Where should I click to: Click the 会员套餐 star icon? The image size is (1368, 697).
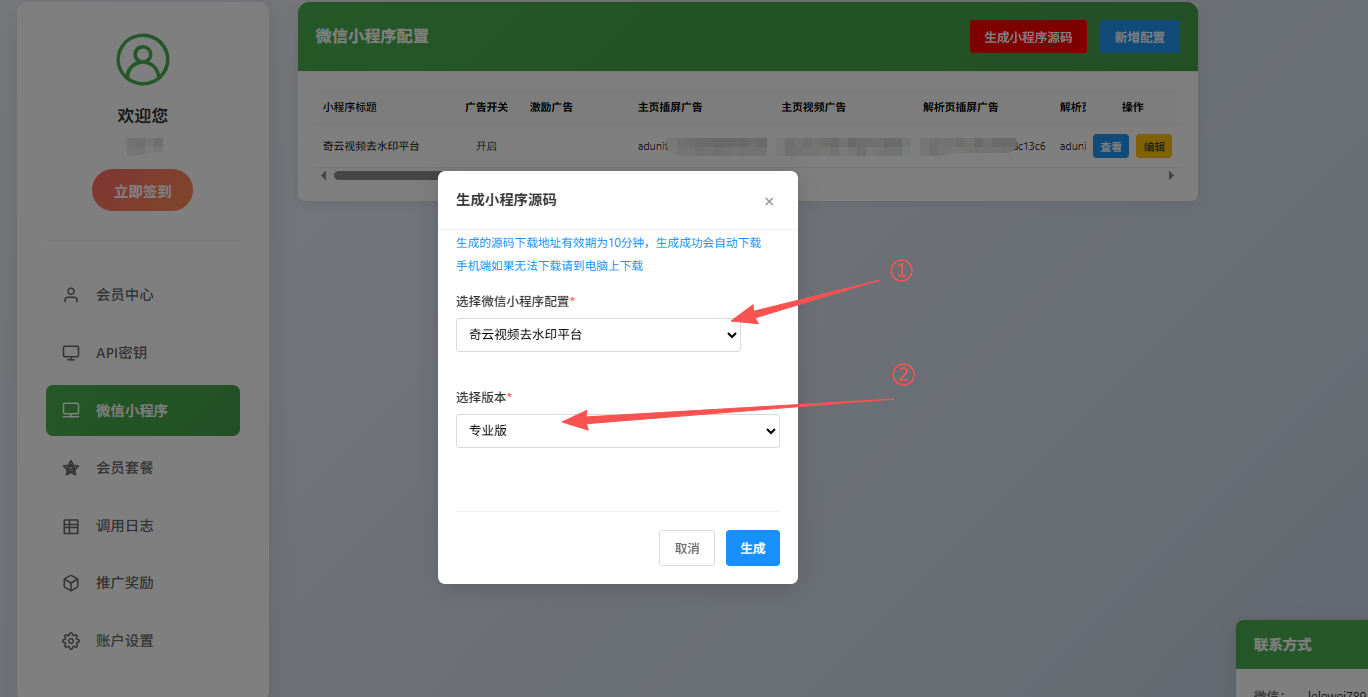(71, 468)
